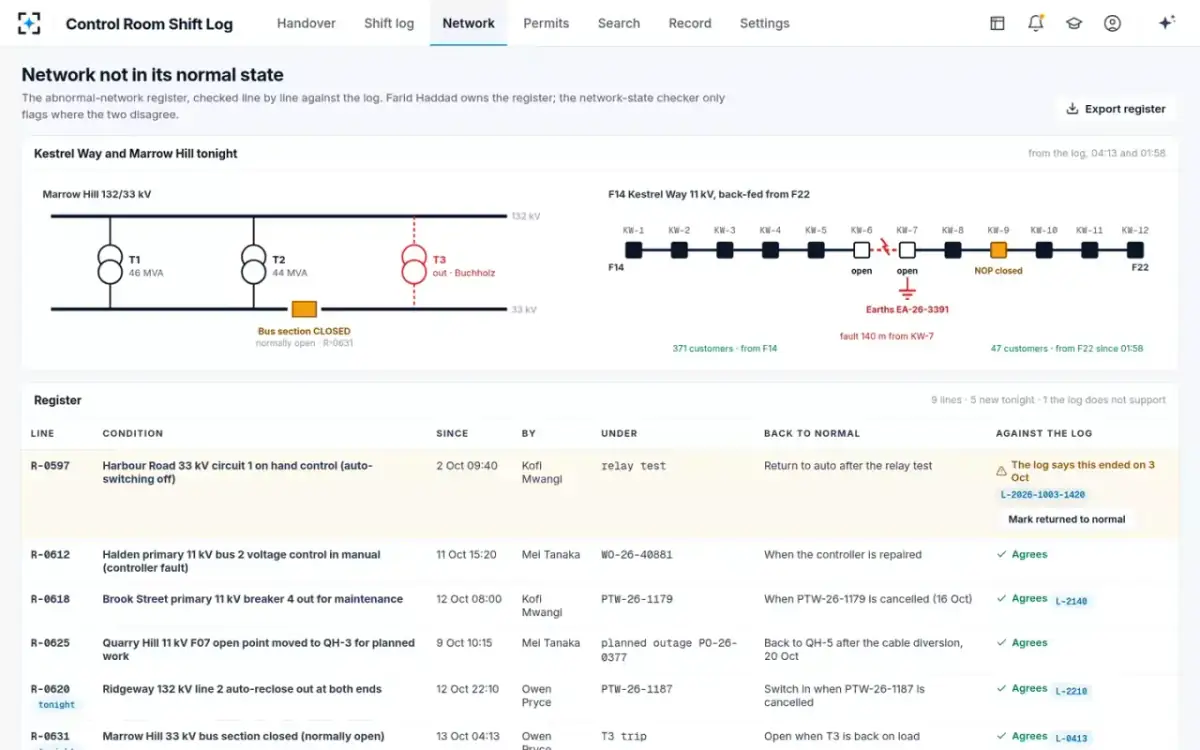
Task: Switch to the Handover tab
Action: pos(306,23)
